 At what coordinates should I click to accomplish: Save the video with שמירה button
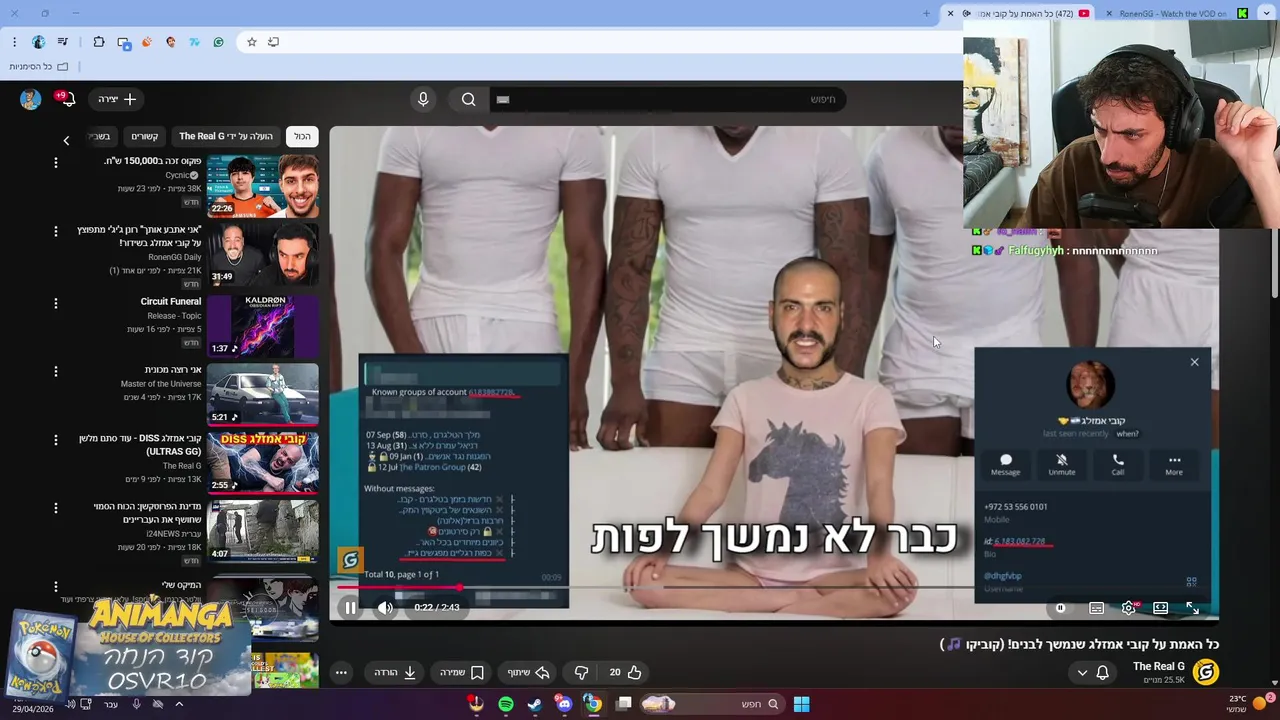(x=462, y=672)
